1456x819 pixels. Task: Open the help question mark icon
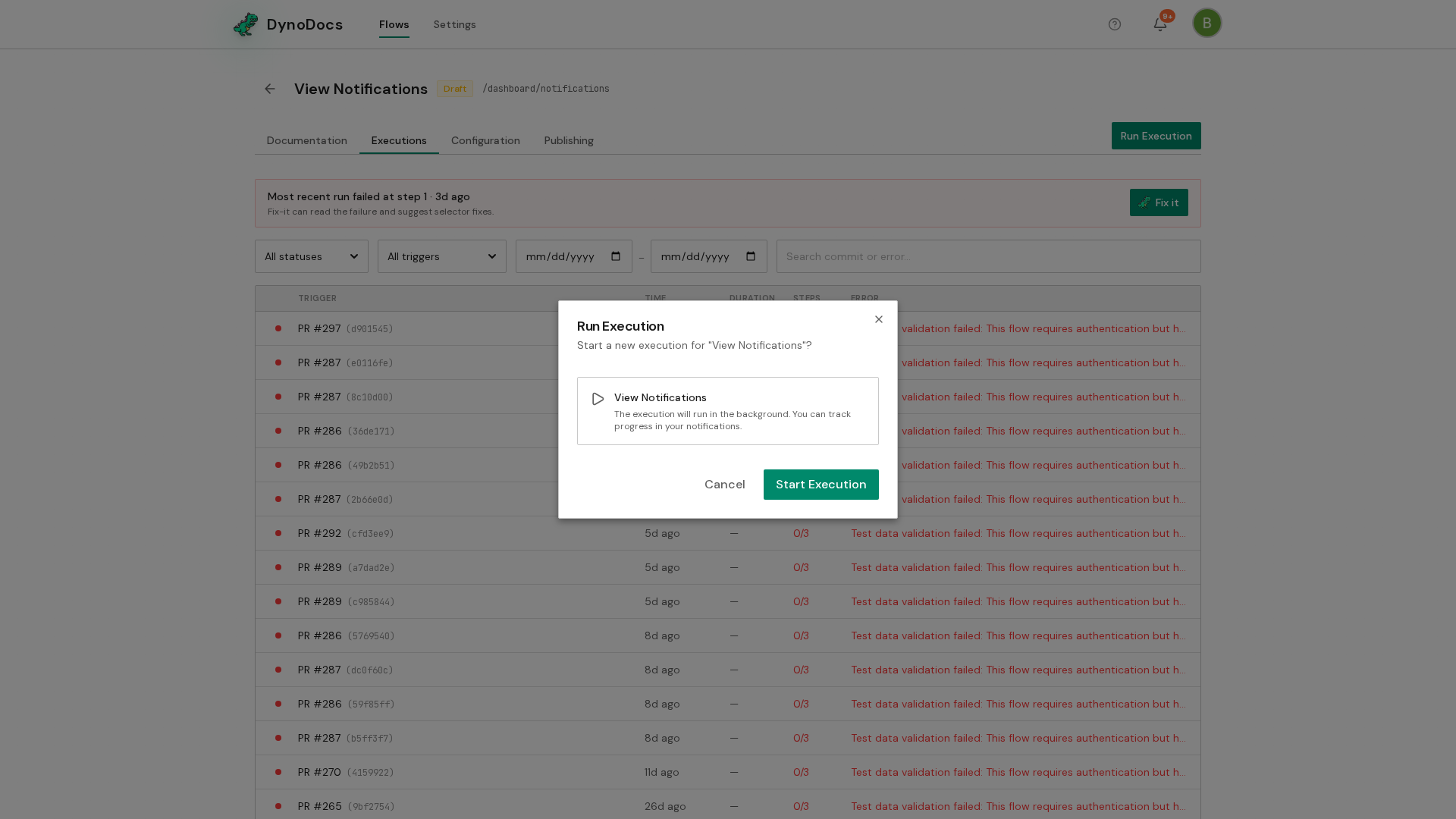[x=1115, y=24]
